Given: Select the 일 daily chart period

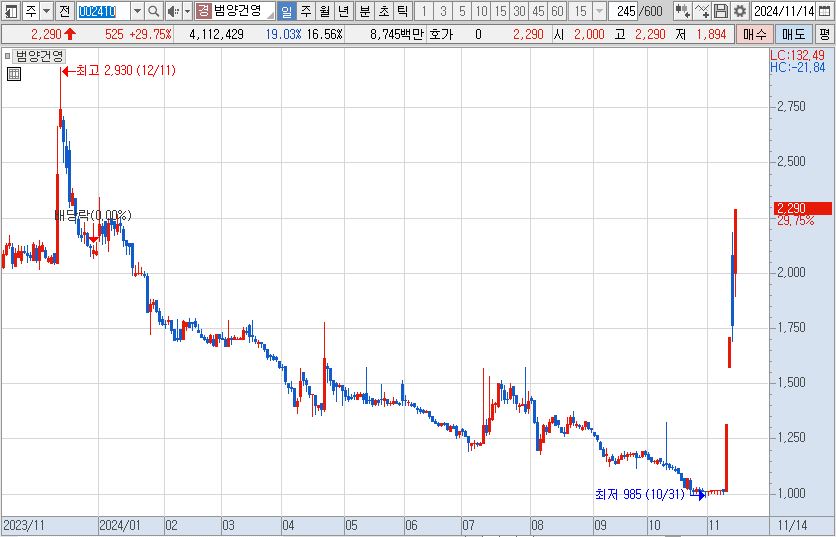Looking at the screenshot, I should click(287, 11).
